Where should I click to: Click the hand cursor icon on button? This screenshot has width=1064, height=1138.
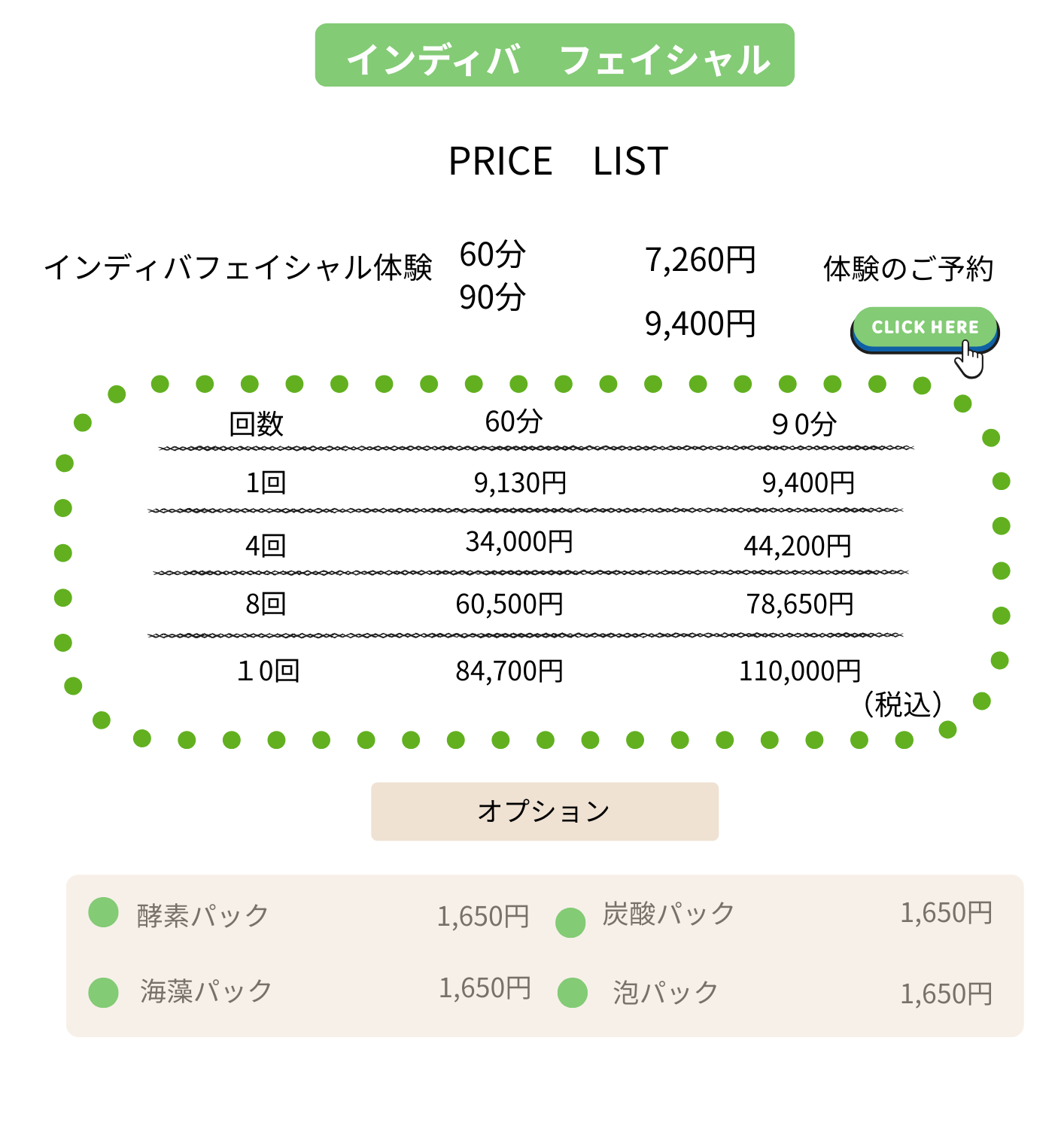click(970, 359)
